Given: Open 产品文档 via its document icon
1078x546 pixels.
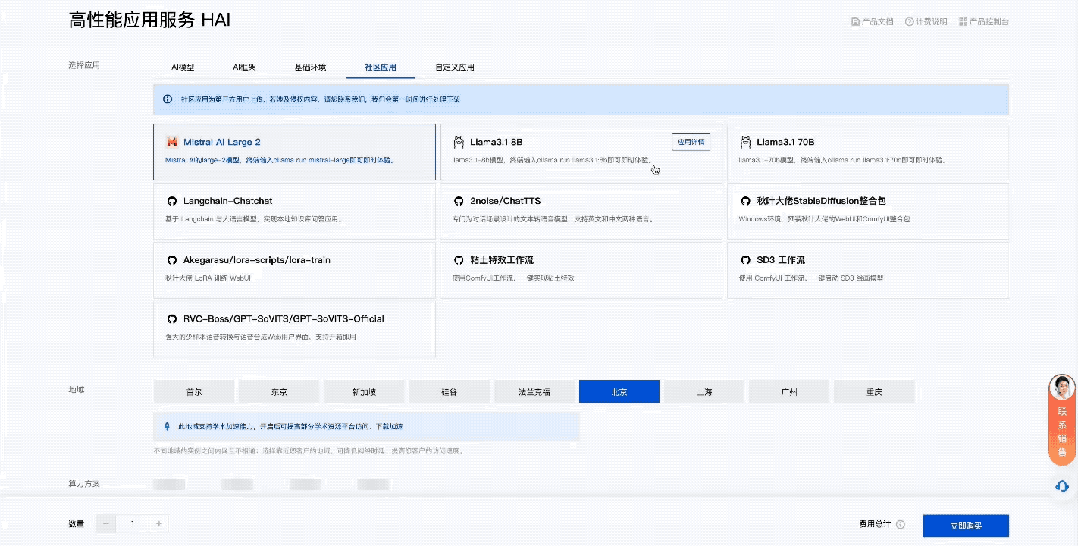Looking at the screenshot, I should click(x=855, y=22).
